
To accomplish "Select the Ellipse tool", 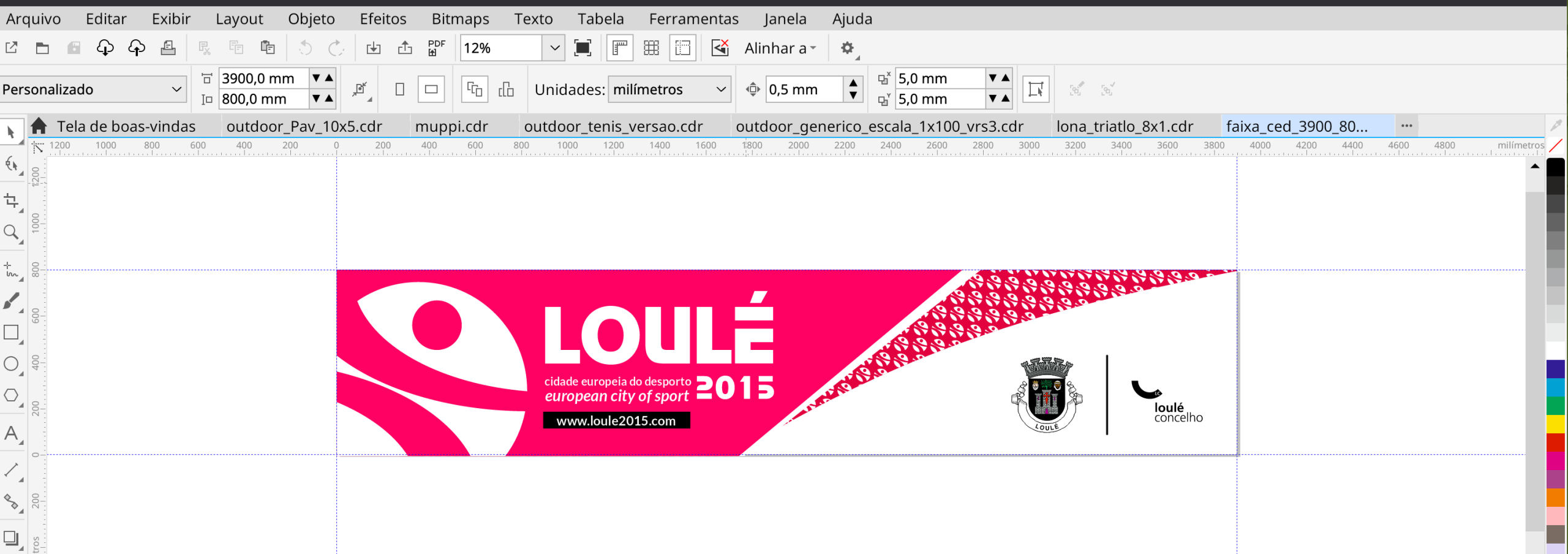I will [12, 363].
